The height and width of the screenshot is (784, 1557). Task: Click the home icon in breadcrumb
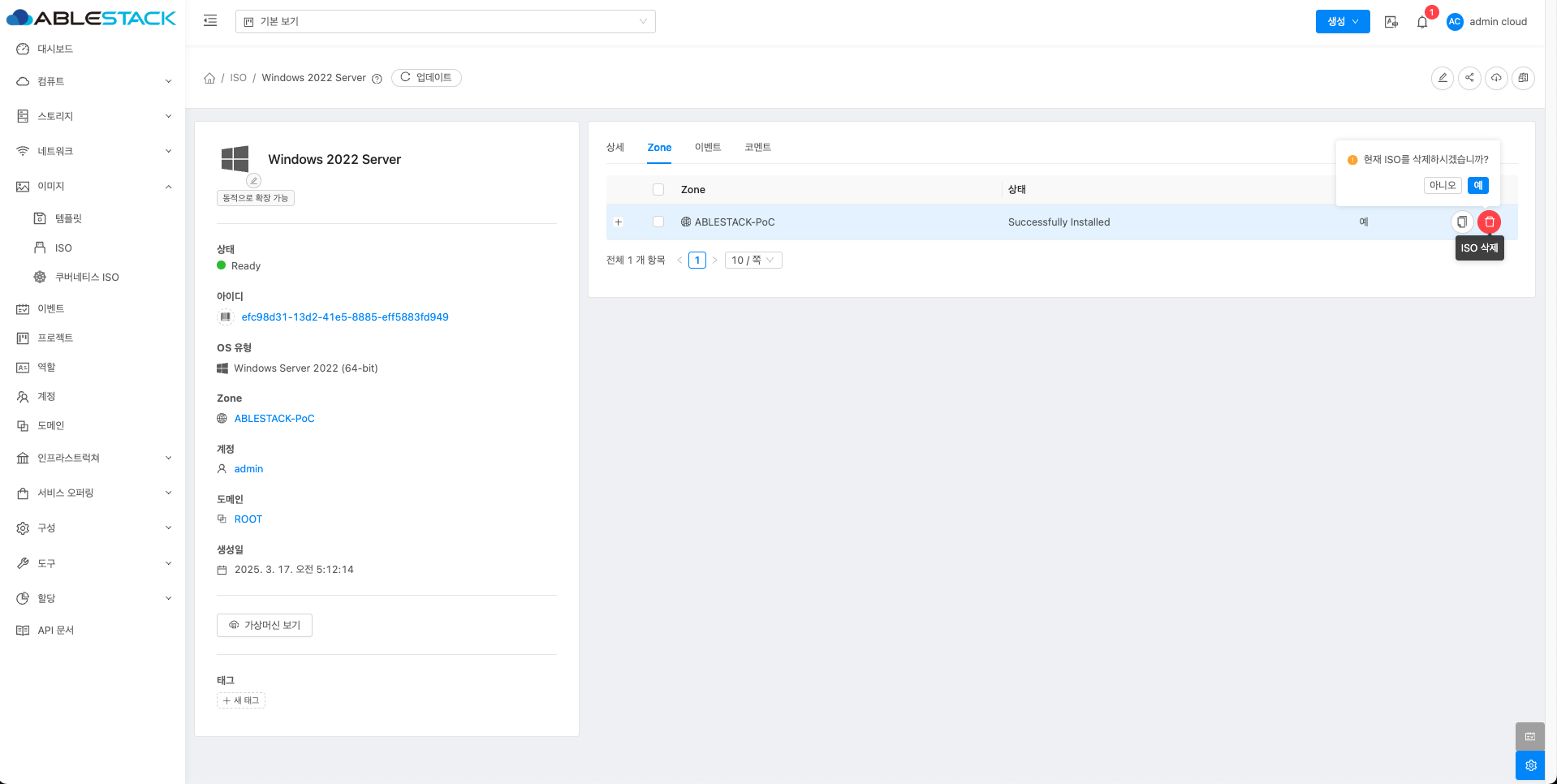click(x=209, y=78)
